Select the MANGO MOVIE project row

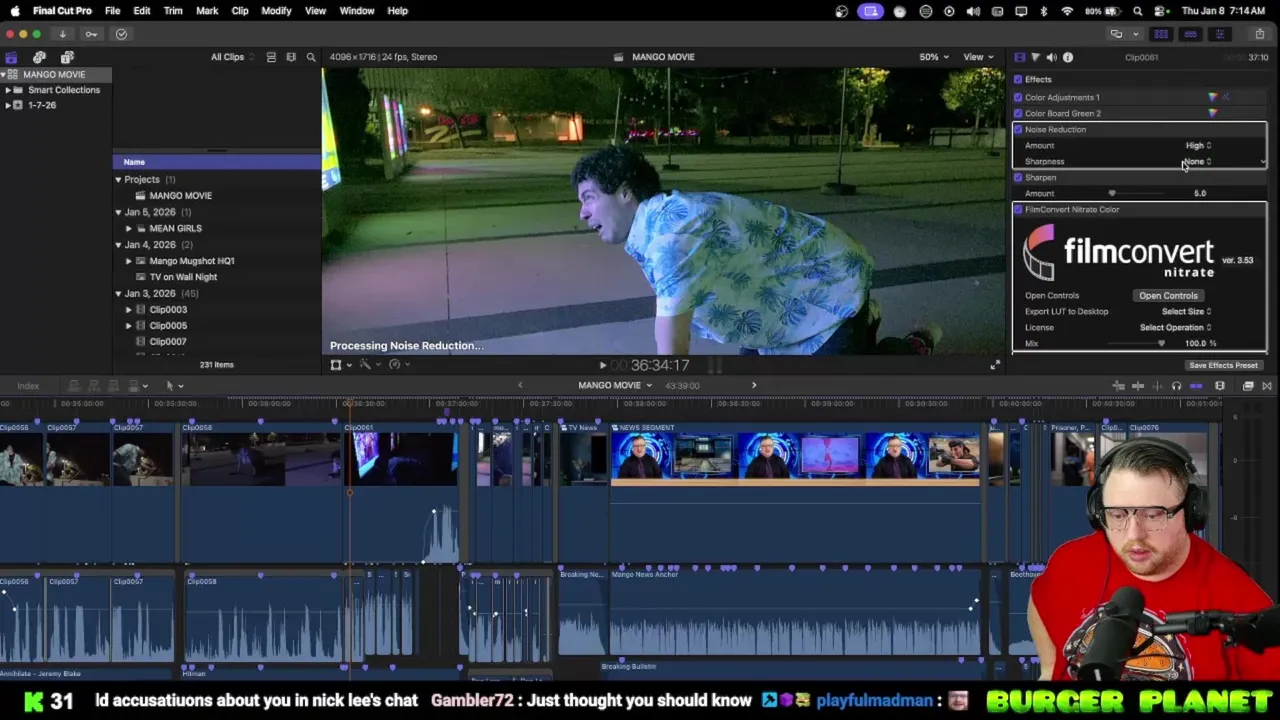click(x=216, y=195)
